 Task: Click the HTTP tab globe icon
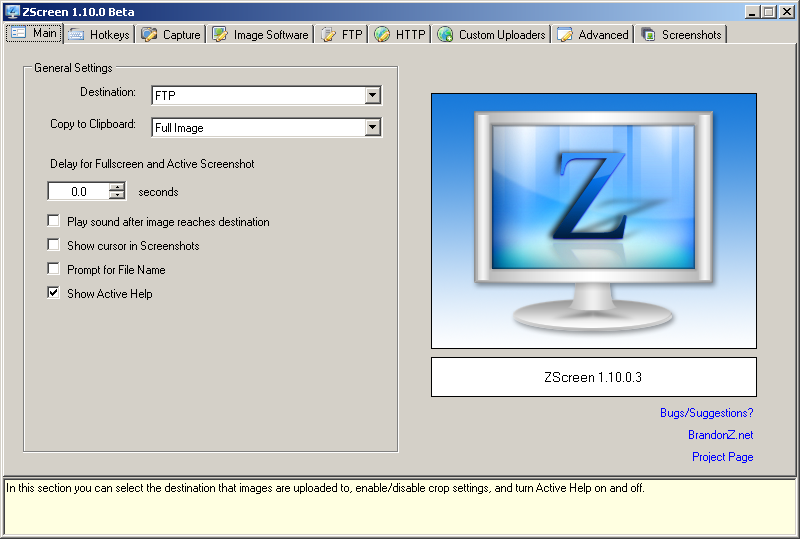tap(382, 34)
